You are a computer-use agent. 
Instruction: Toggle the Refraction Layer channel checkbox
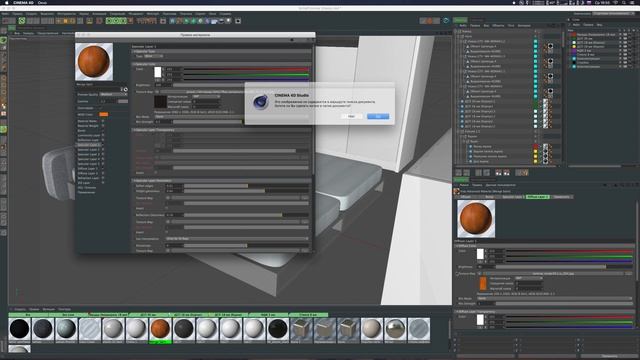pyautogui.click(x=103, y=178)
